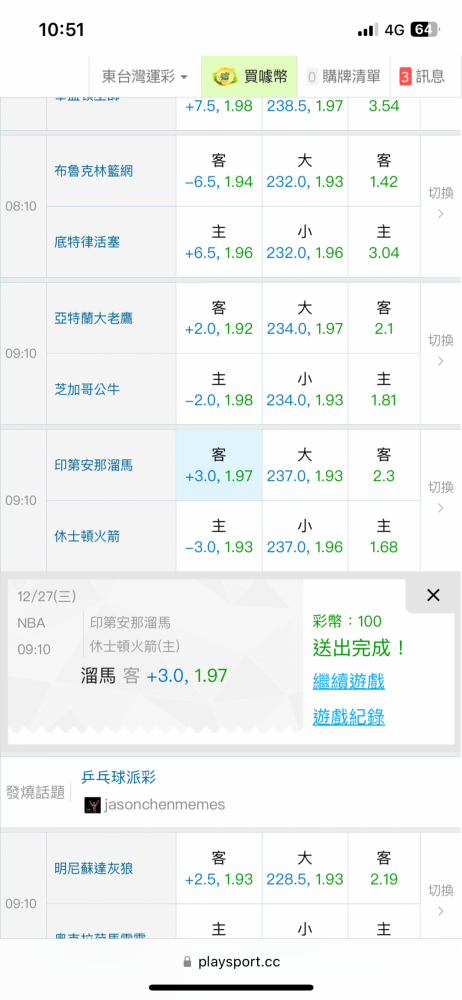
Task: Click the 繼續遊戲 link
Action: [x=348, y=682]
